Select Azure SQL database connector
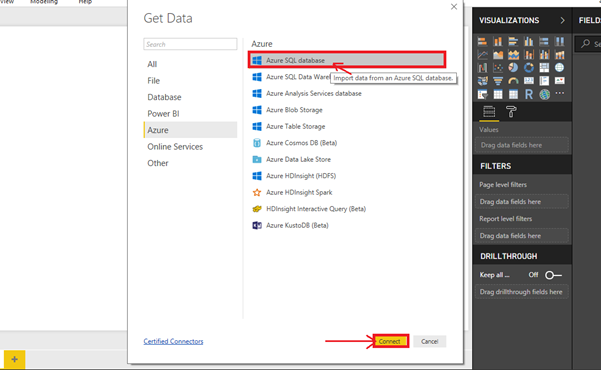 347,60
